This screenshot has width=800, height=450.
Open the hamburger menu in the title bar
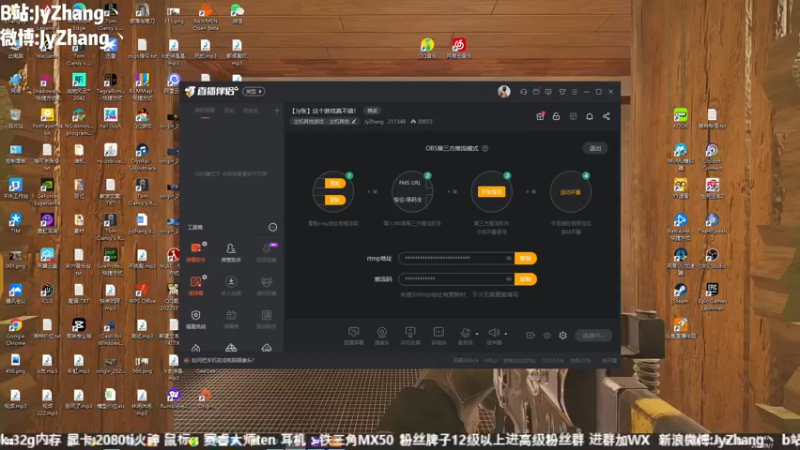pos(574,92)
